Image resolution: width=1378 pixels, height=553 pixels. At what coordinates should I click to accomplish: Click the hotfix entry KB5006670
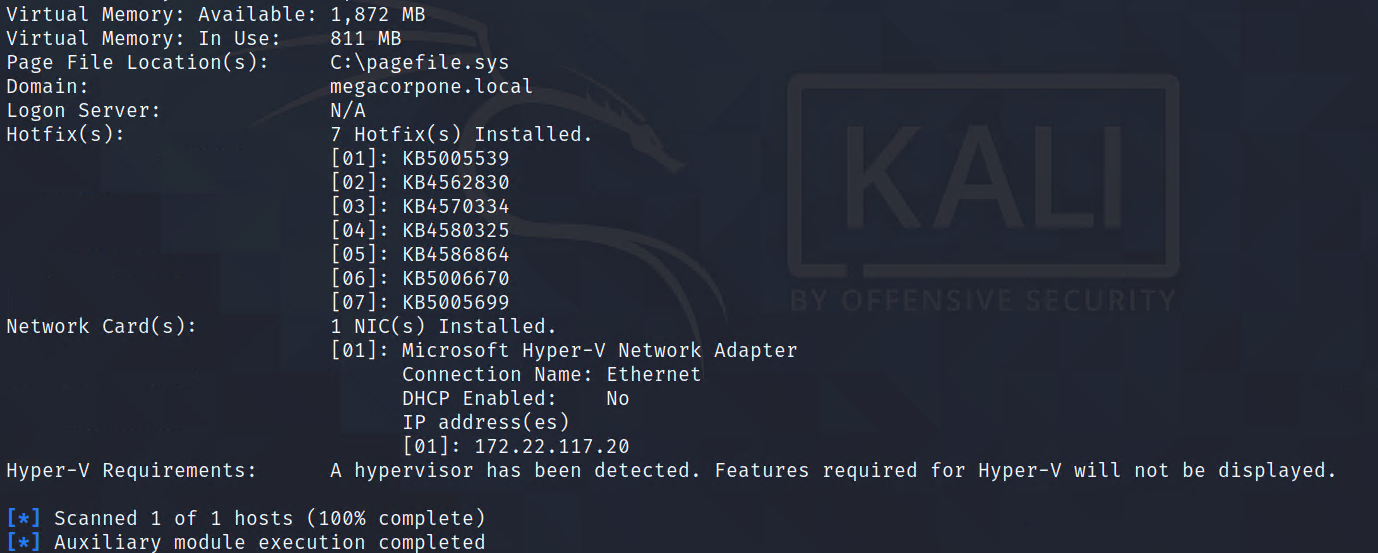[x=455, y=279]
